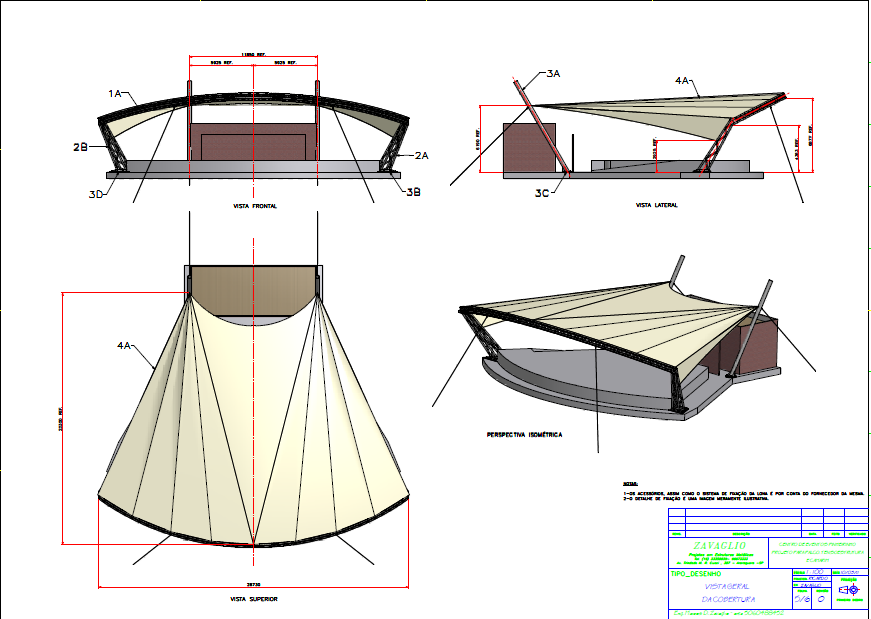Select the 4A callout in lateral view
Viewport: 871px width, 619px height.
683,79
